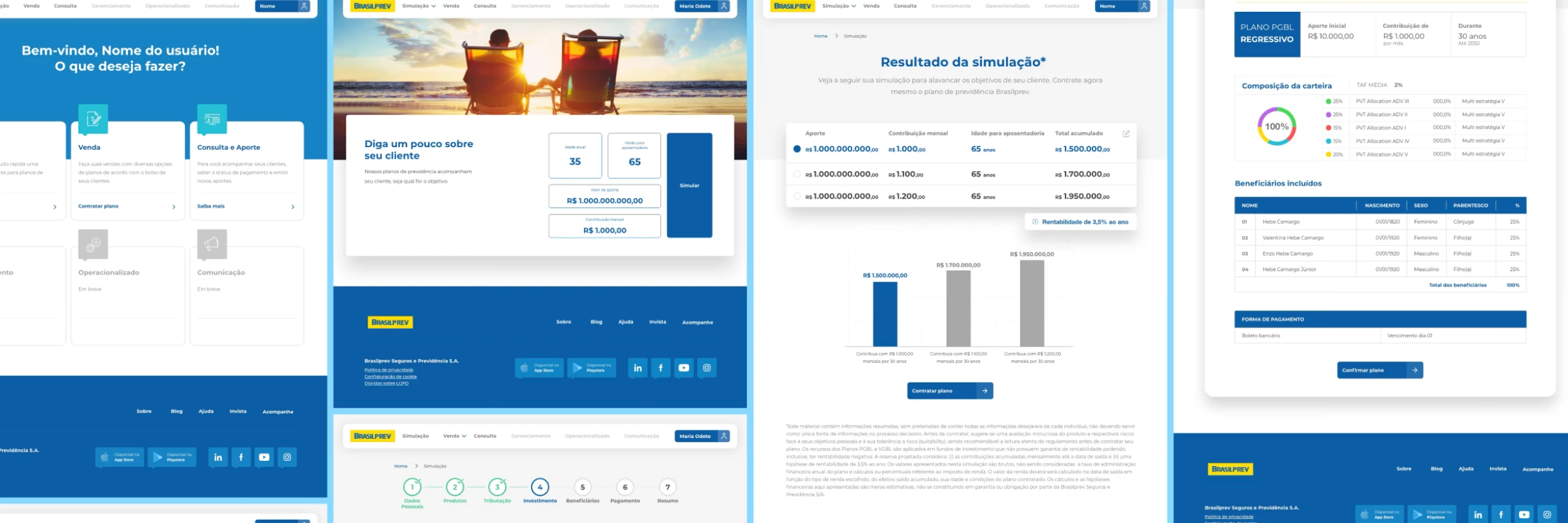
Task: Click Brasilprev logo in header above beach photo
Action: (373, 6)
